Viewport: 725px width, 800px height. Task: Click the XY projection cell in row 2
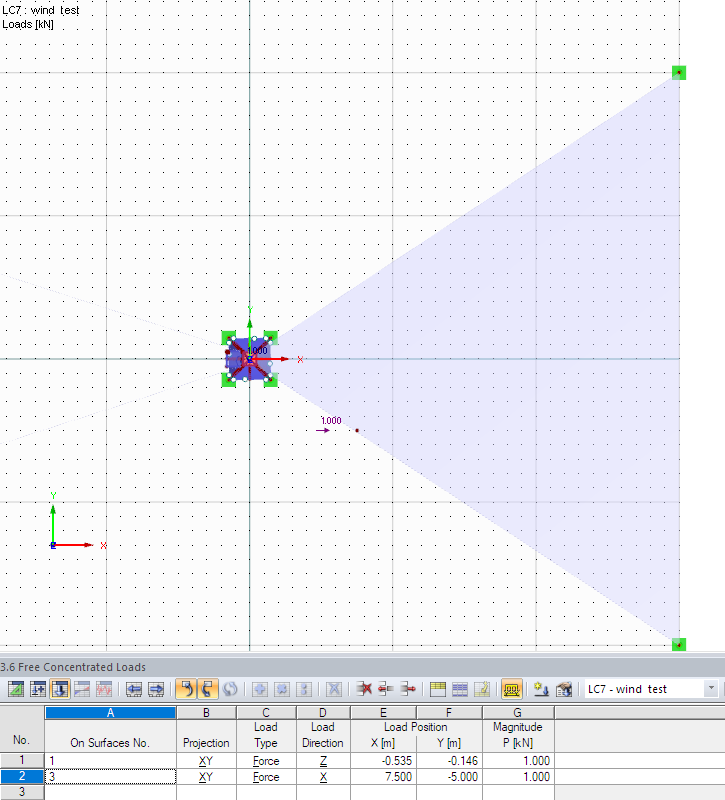pos(206,777)
